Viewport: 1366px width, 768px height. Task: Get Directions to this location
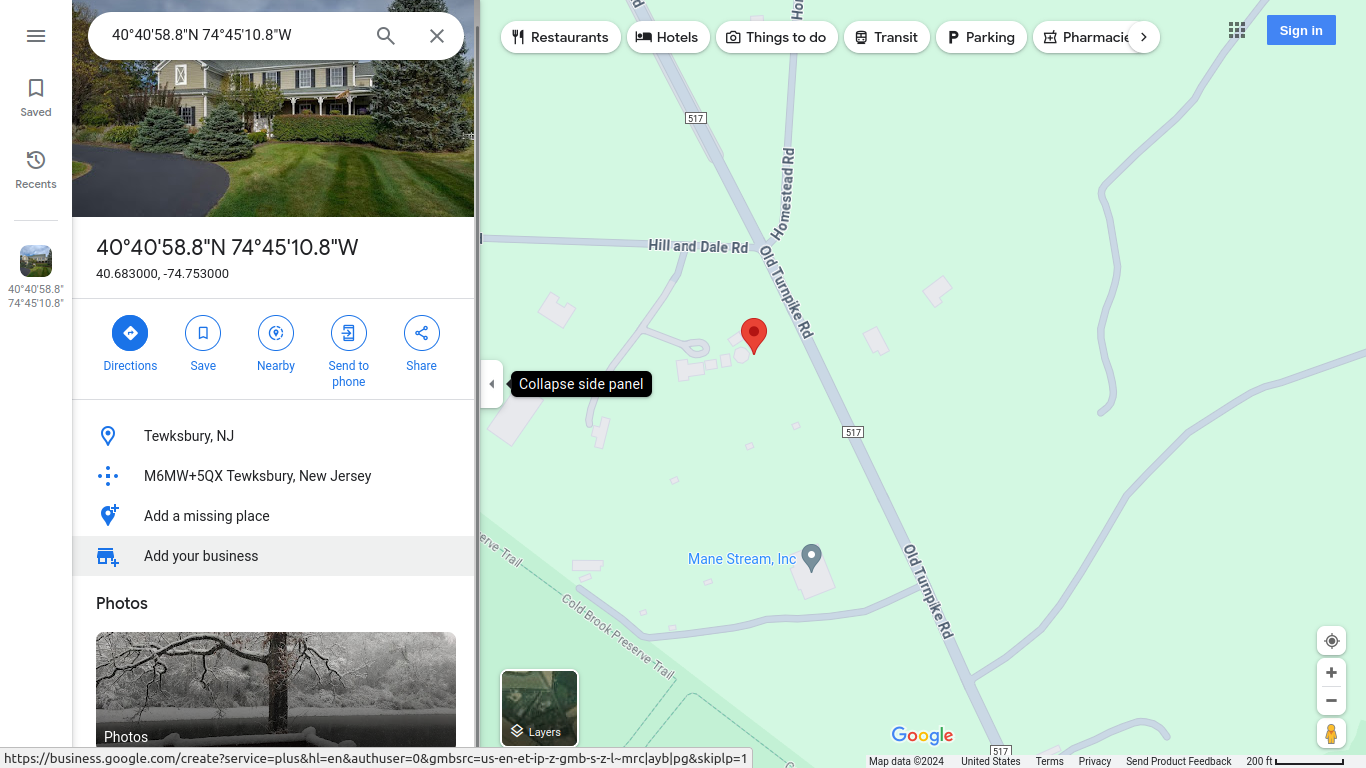click(130, 344)
